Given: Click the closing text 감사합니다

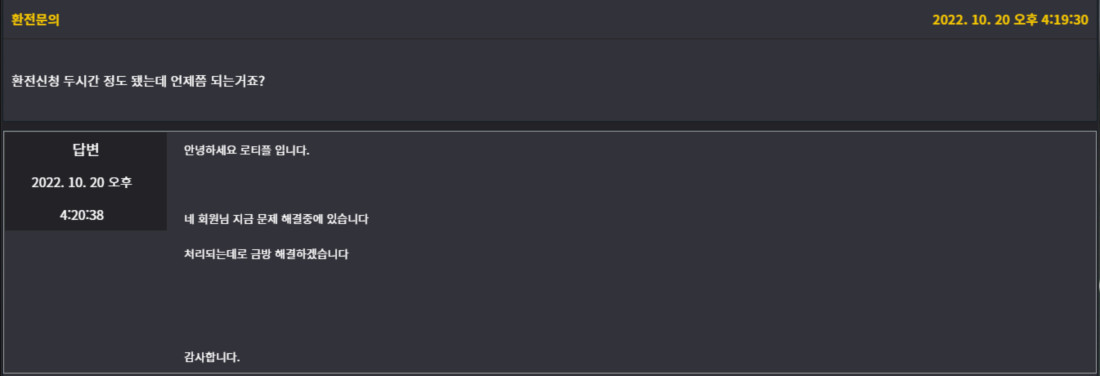Looking at the screenshot, I should coord(212,357).
